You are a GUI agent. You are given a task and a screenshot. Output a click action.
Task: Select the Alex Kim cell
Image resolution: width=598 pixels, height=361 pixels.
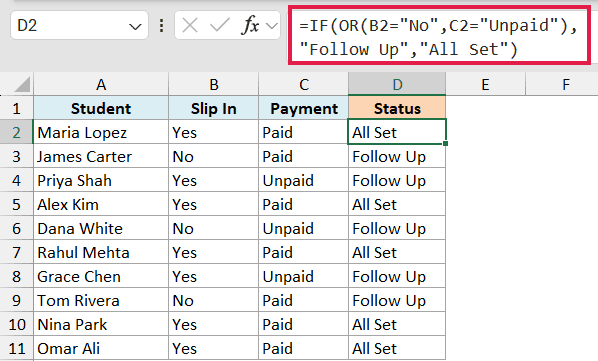click(101, 204)
